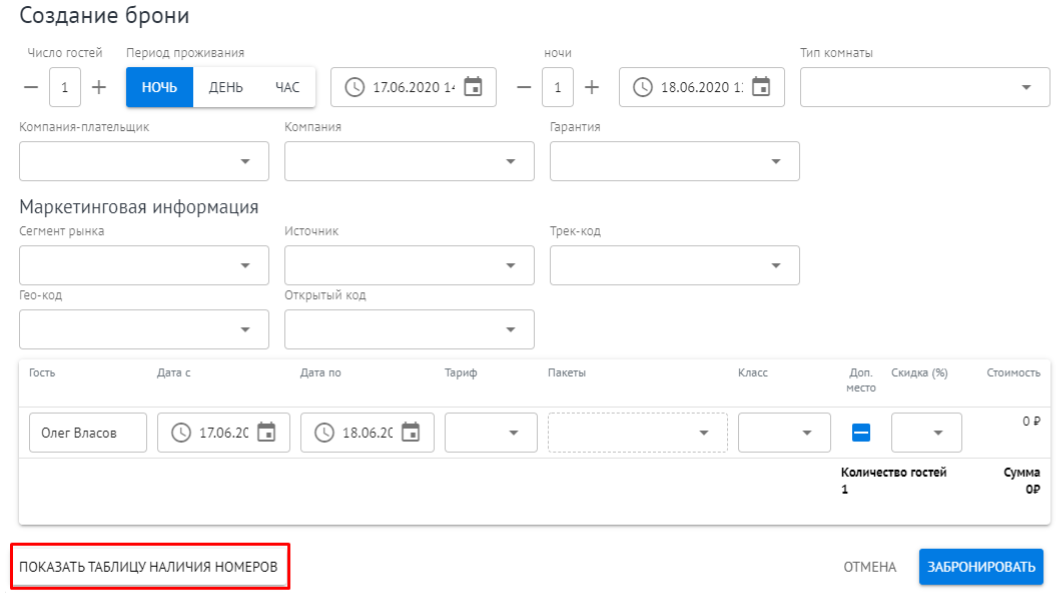Increase nights count with plus
The width and height of the screenshot is (1057, 603).
coord(591,87)
